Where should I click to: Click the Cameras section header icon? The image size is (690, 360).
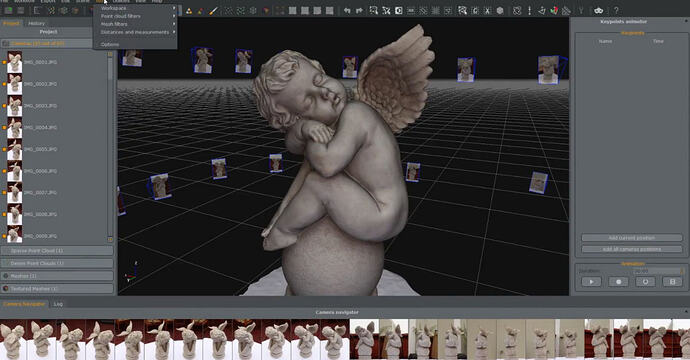pos(6,44)
